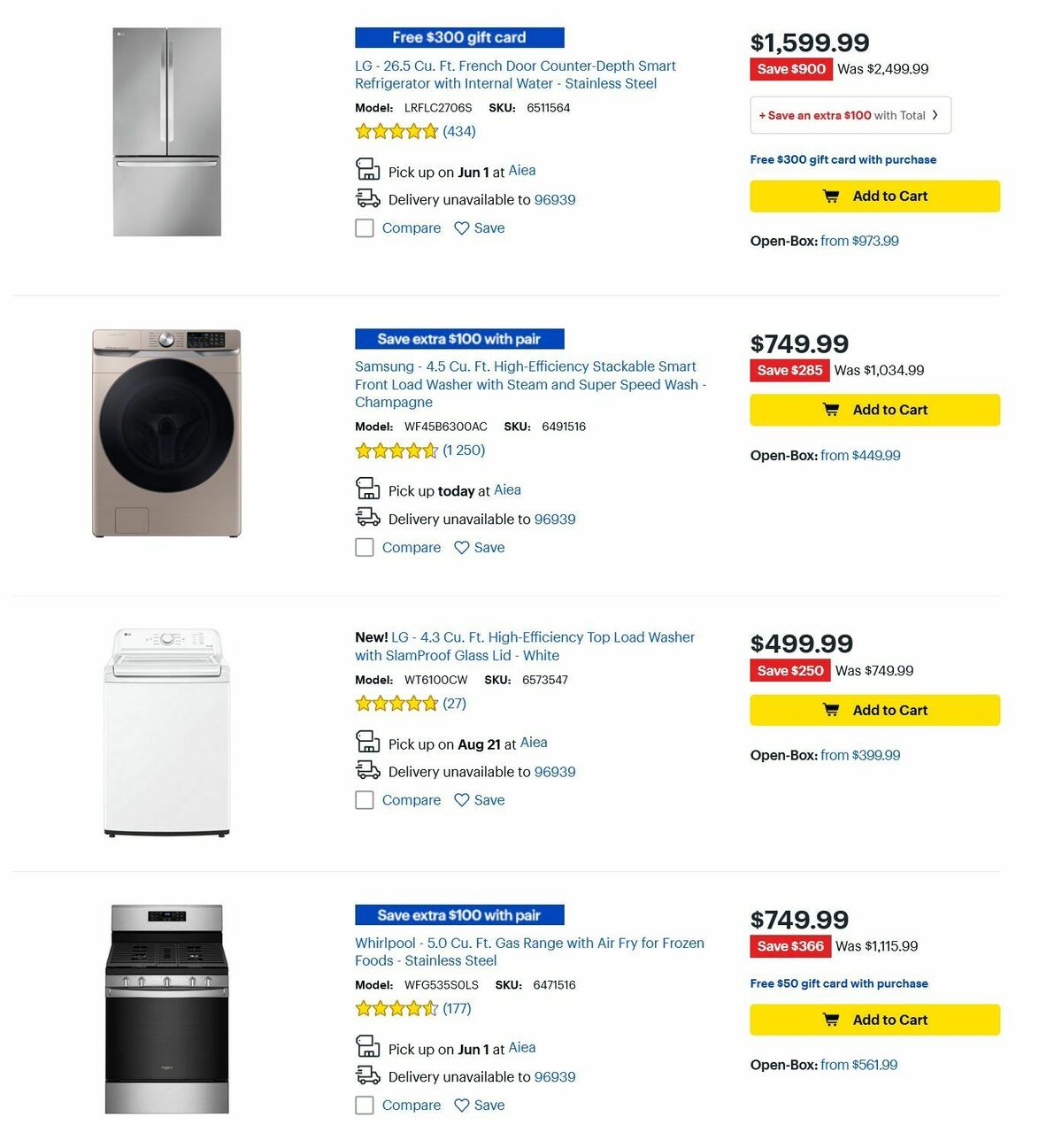Open Aiea store link for Samsung washer pickup
This screenshot has height=1148, width=1062.
[x=507, y=489]
